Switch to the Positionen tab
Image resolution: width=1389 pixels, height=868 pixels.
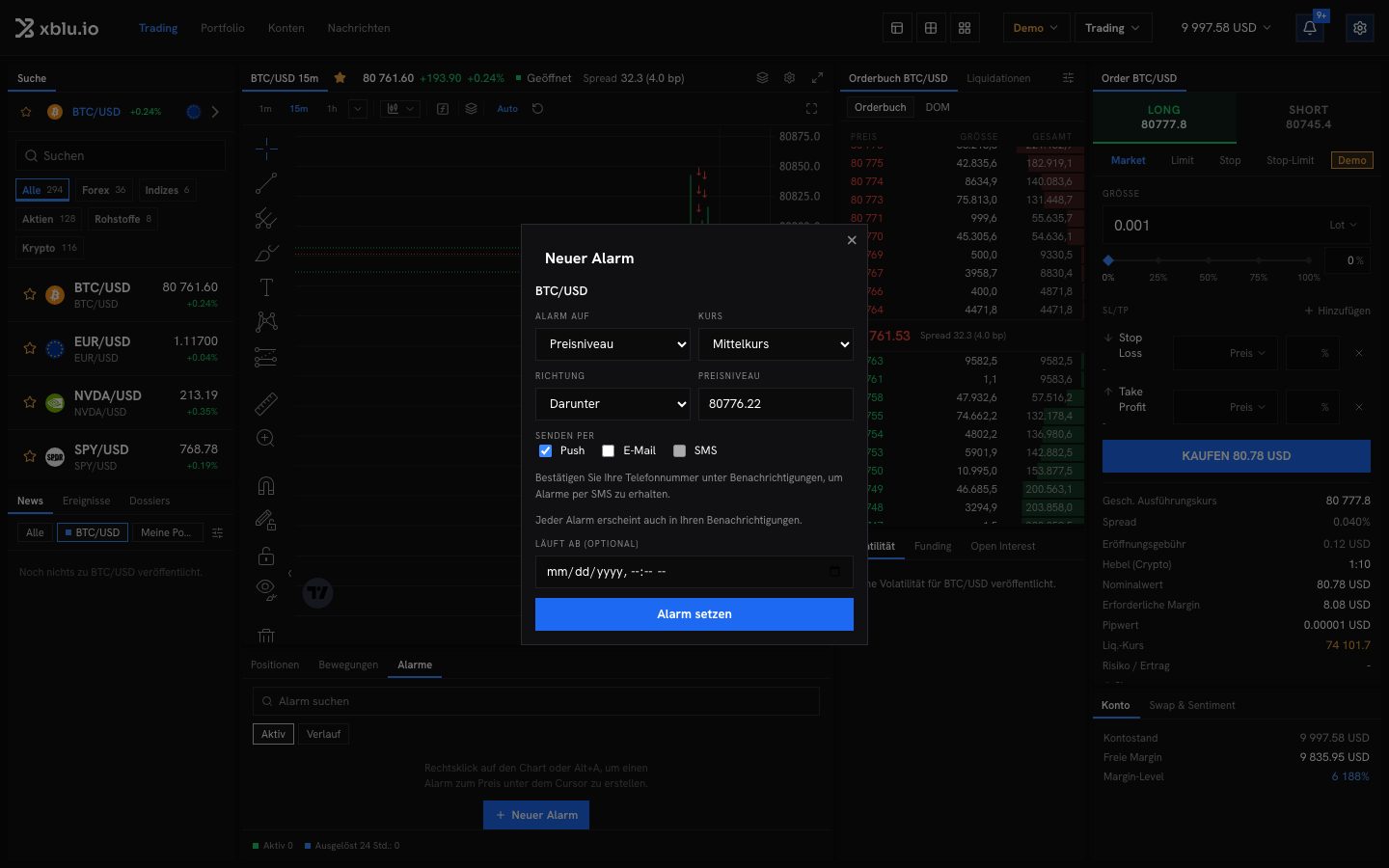pos(275,665)
